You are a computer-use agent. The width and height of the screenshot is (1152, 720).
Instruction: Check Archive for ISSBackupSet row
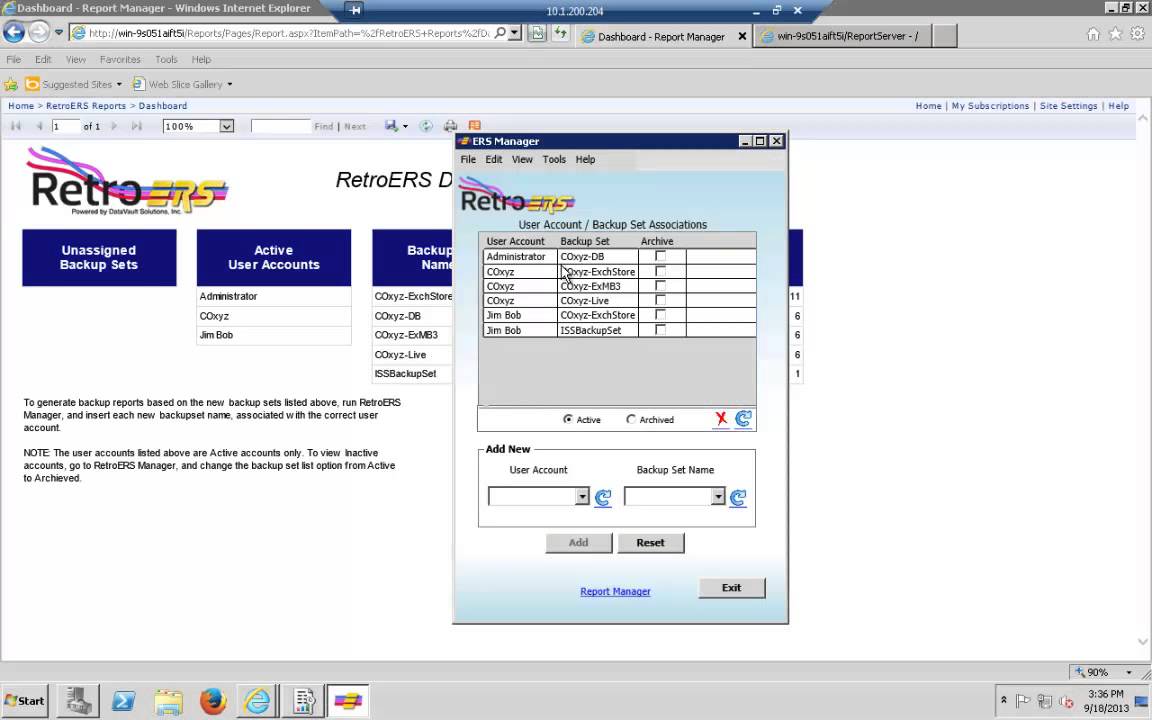(x=660, y=330)
